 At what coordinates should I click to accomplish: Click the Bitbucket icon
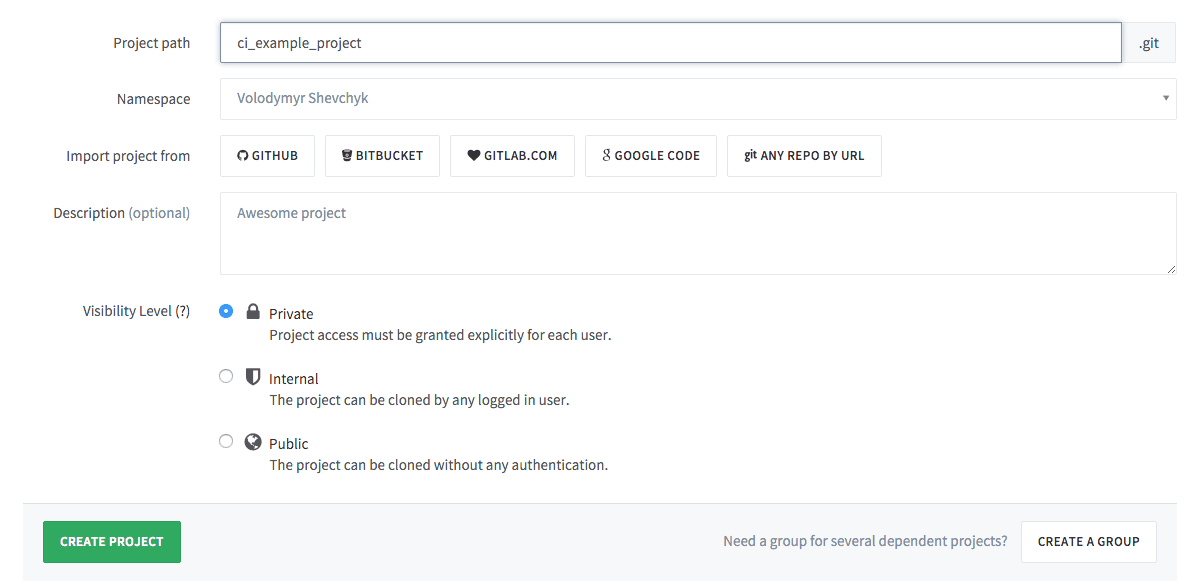[344, 155]
